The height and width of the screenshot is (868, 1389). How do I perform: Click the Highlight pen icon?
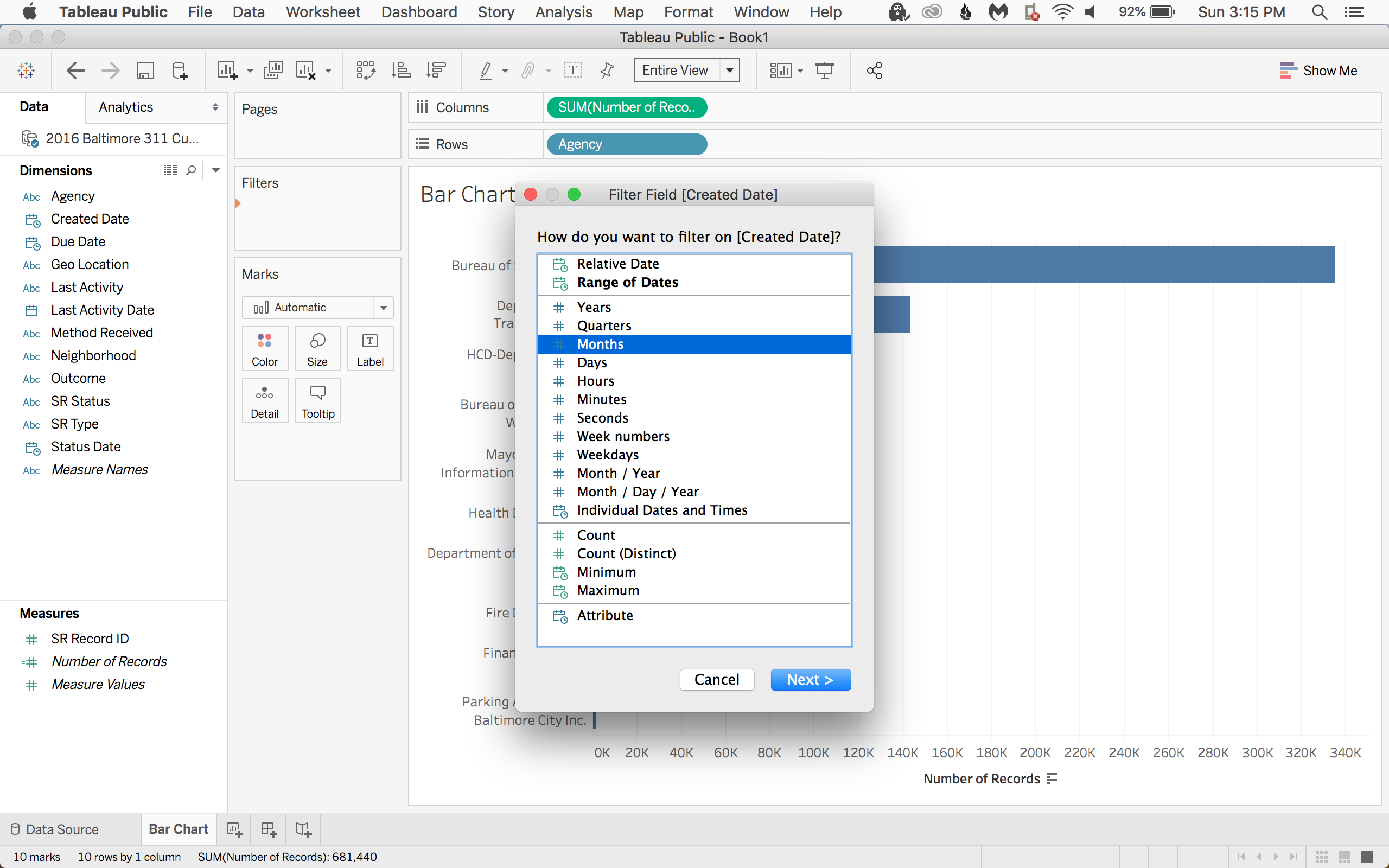486,71
